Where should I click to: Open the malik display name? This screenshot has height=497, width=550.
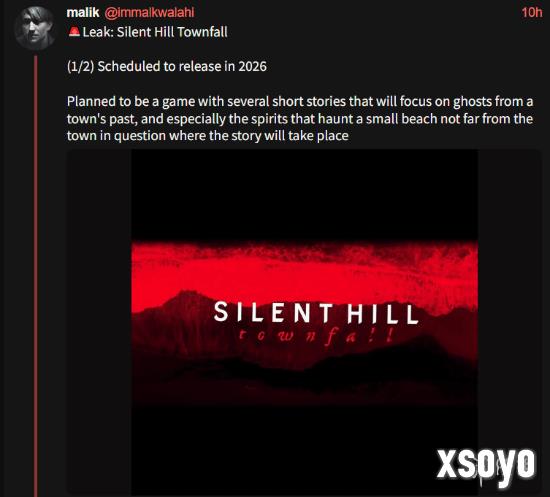click(x=83, y=13)
